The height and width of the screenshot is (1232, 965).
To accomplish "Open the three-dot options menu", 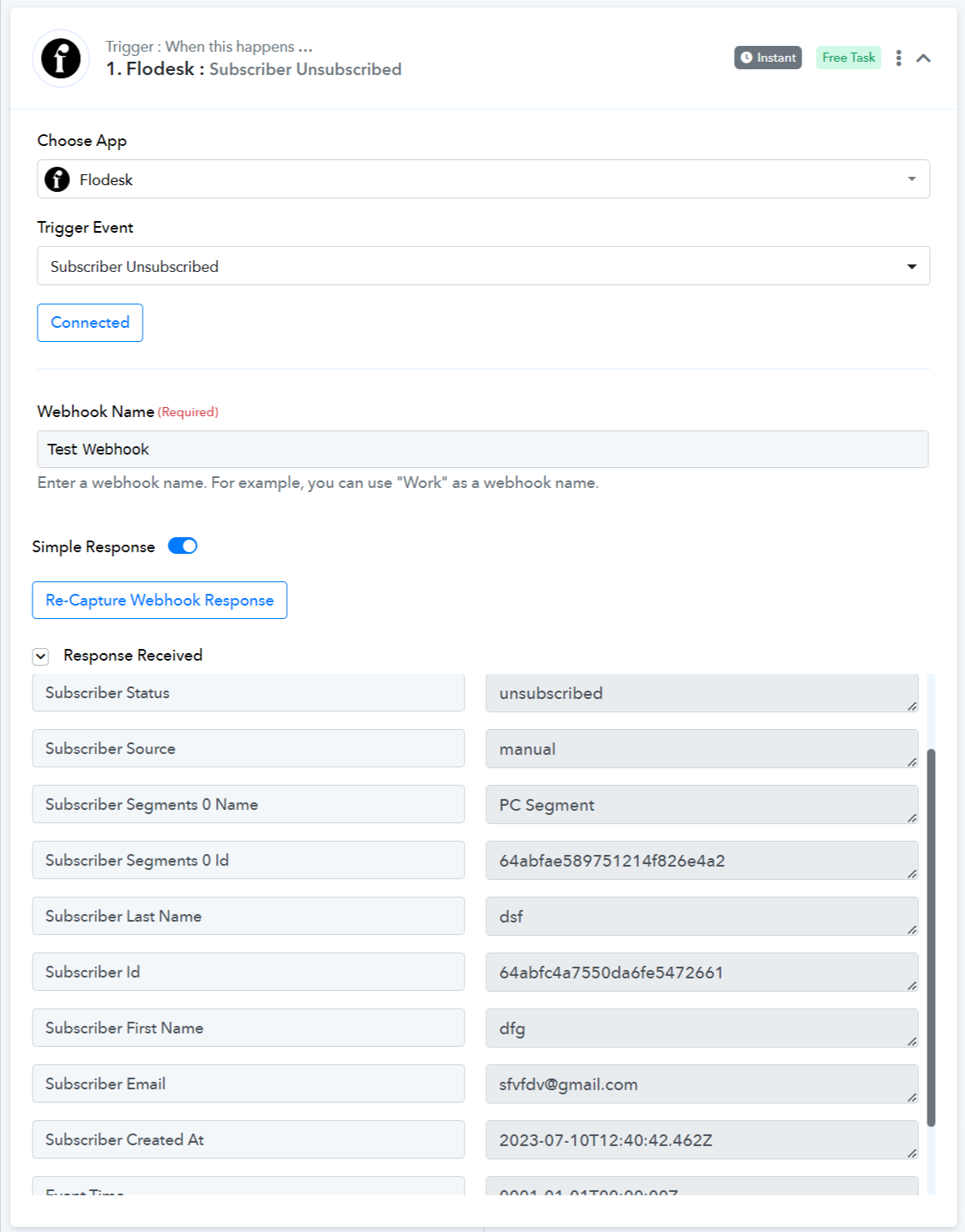I will tap(898, 58).
